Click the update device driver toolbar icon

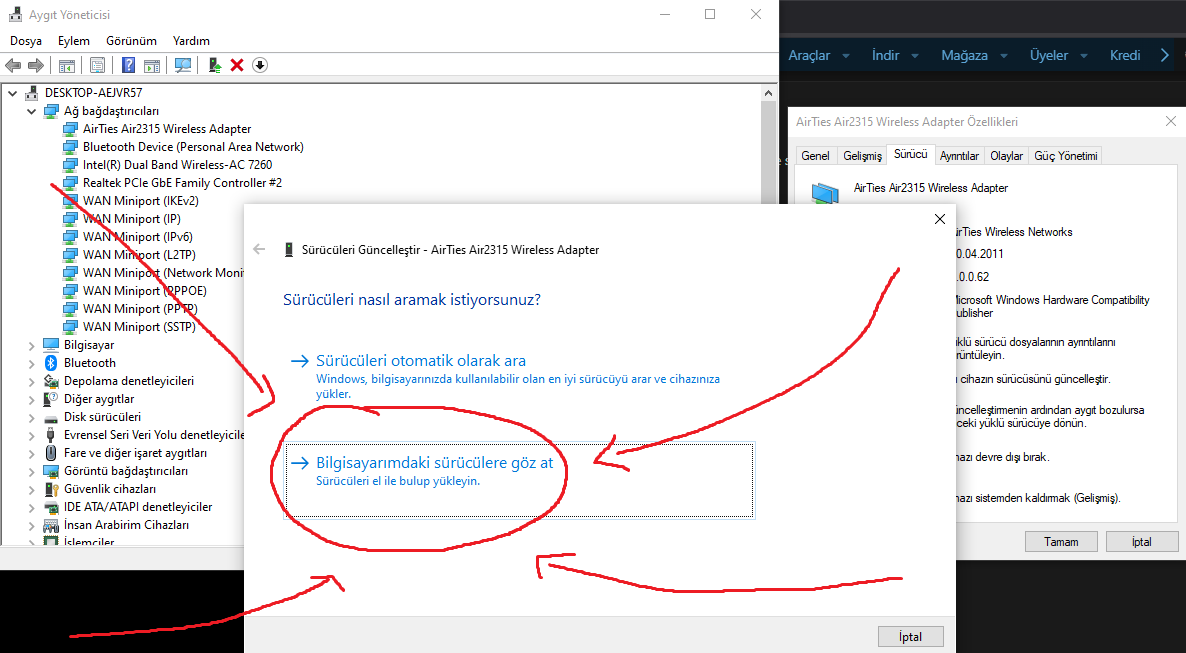click(215, 66)
